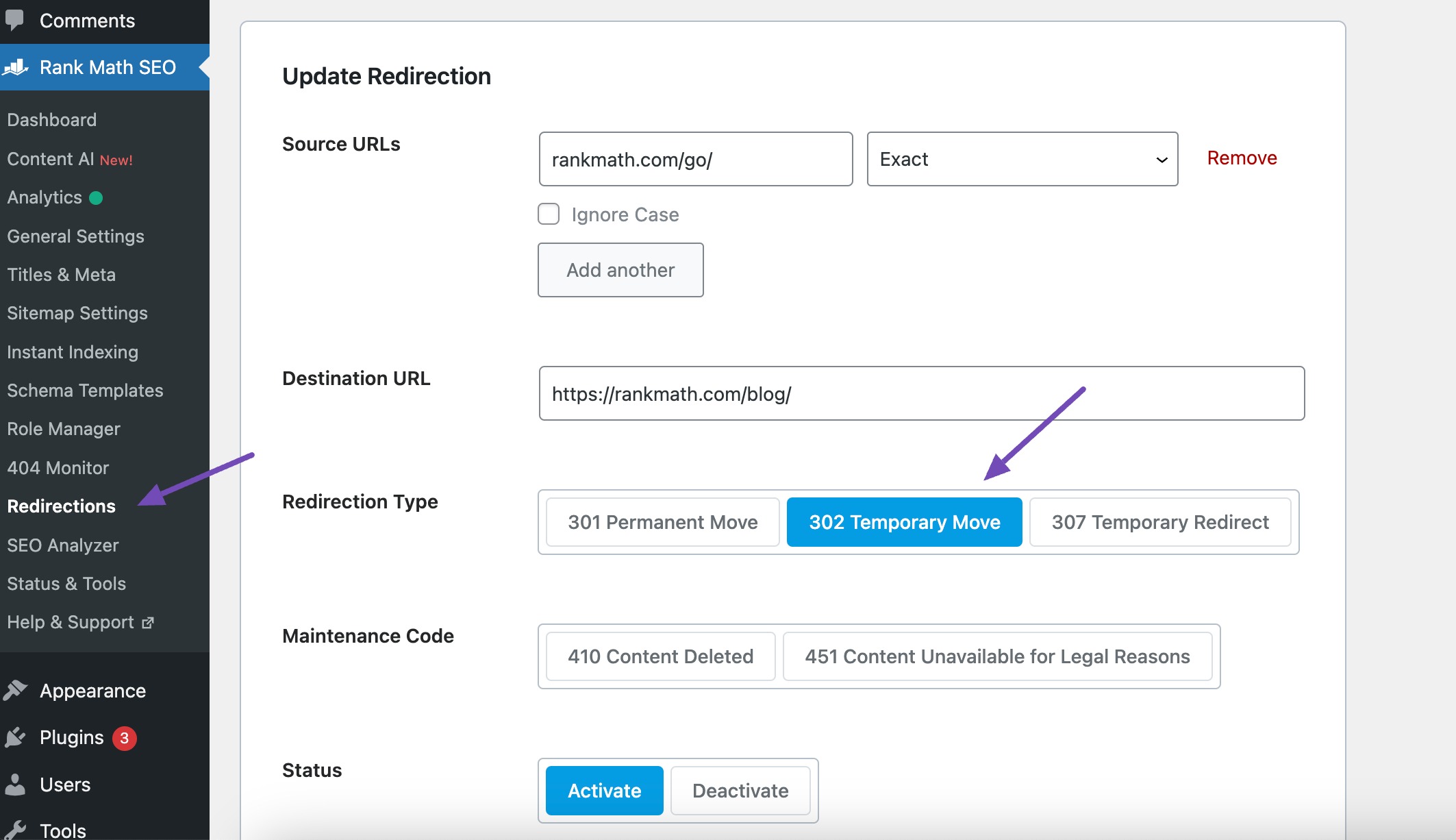This screenshot has height=840, width=1456.
Task: Open Sitemap Settings
Action: [x=77, y=313]
